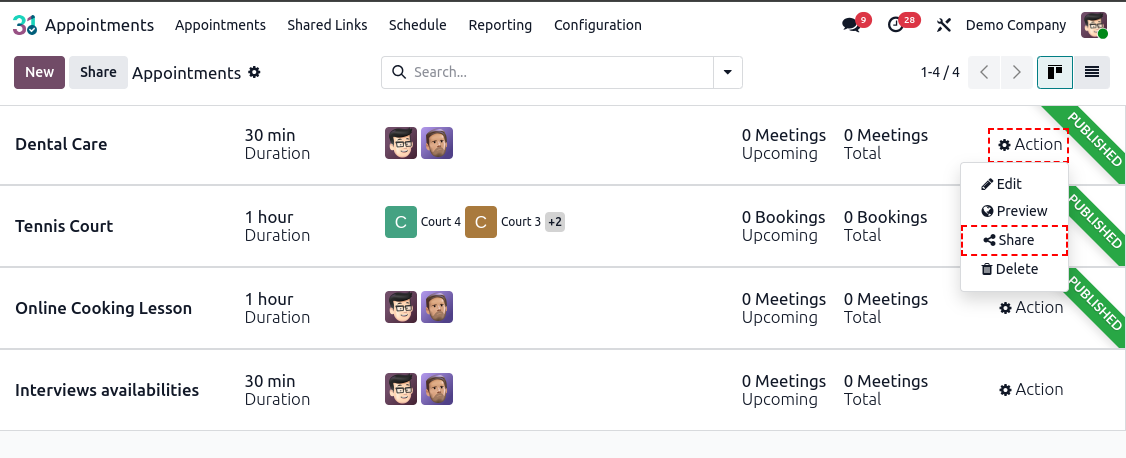The height and width of the screenshot is (458, 1126).
Task: Open the messages chat icon
Action: [x=852, y=25]
